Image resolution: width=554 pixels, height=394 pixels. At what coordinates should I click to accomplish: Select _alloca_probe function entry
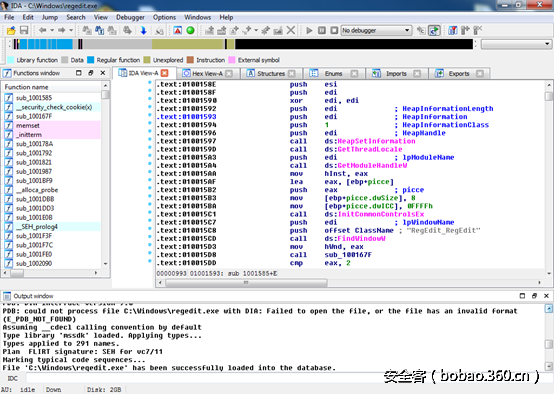[x=37, y=190]
